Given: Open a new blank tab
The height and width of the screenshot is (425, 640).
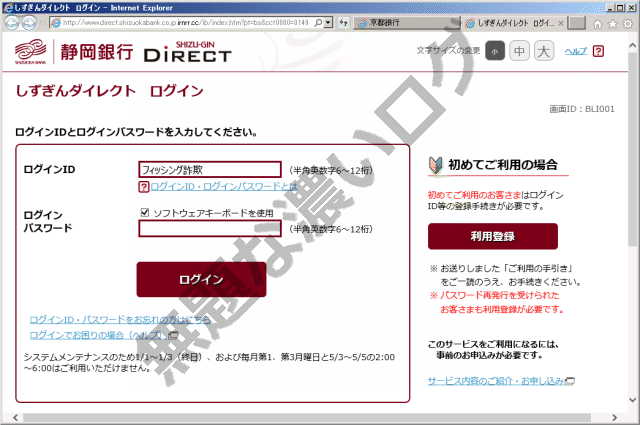Looking at the screenshot, I should [x=576, y=23].
